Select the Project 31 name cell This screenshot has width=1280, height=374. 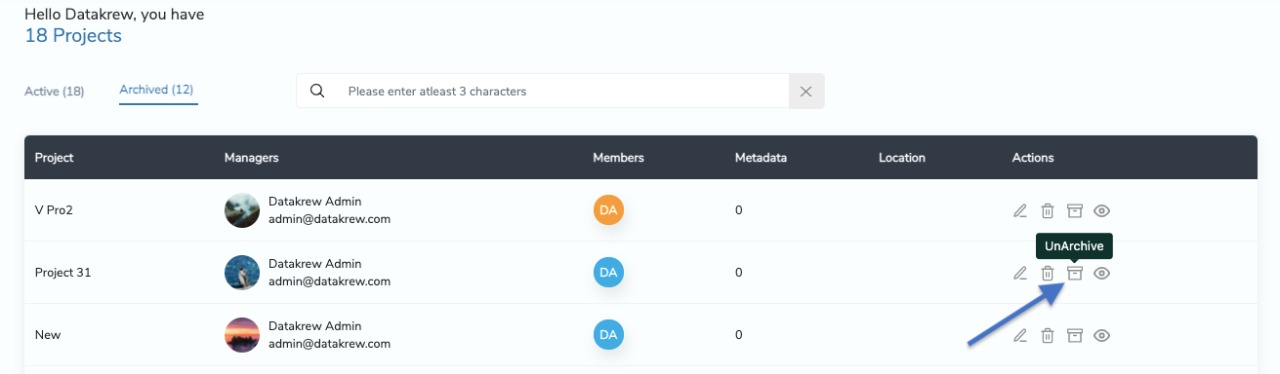point(63,272)
